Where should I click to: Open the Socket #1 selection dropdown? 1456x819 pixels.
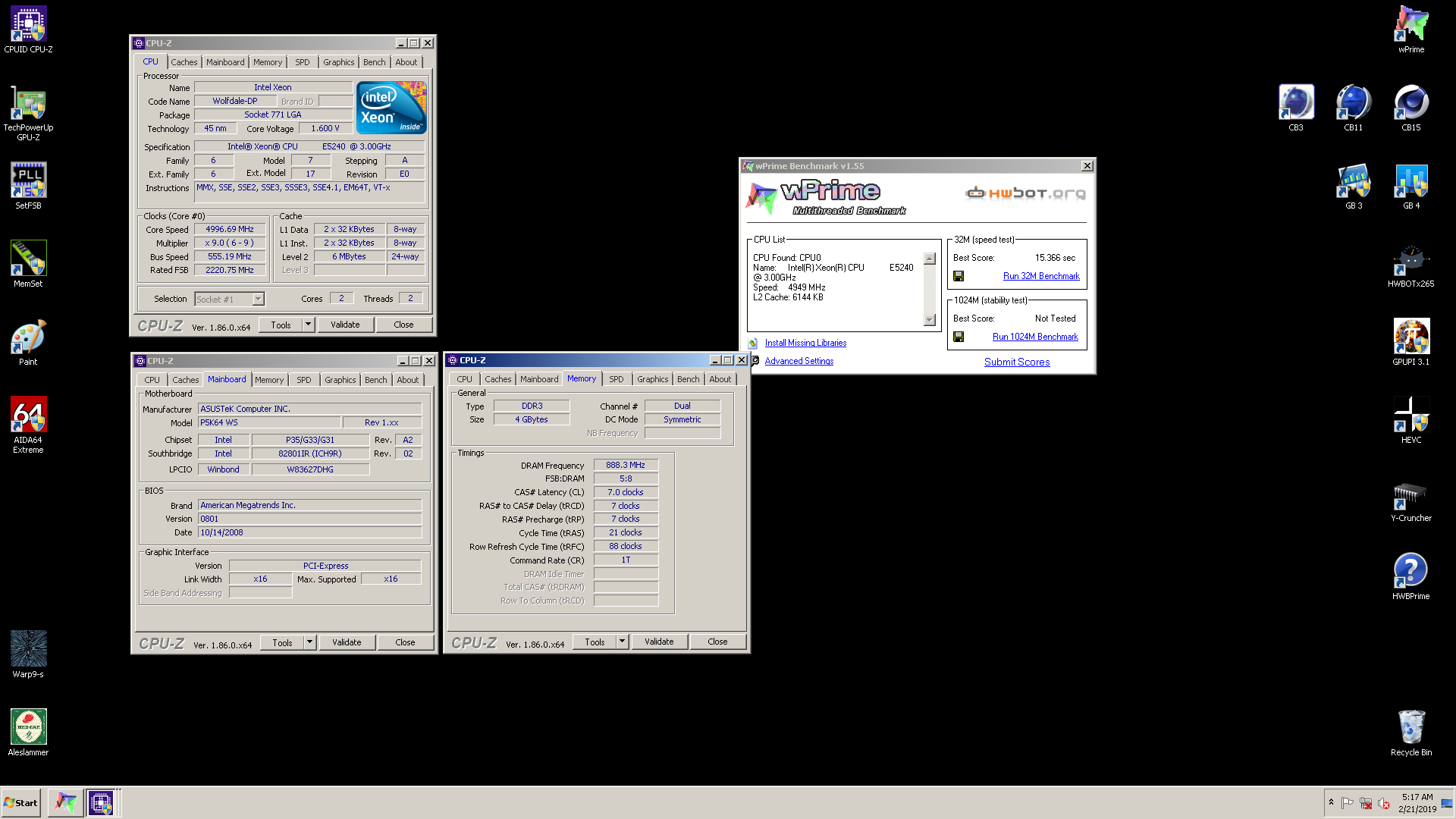coord(258,299)
